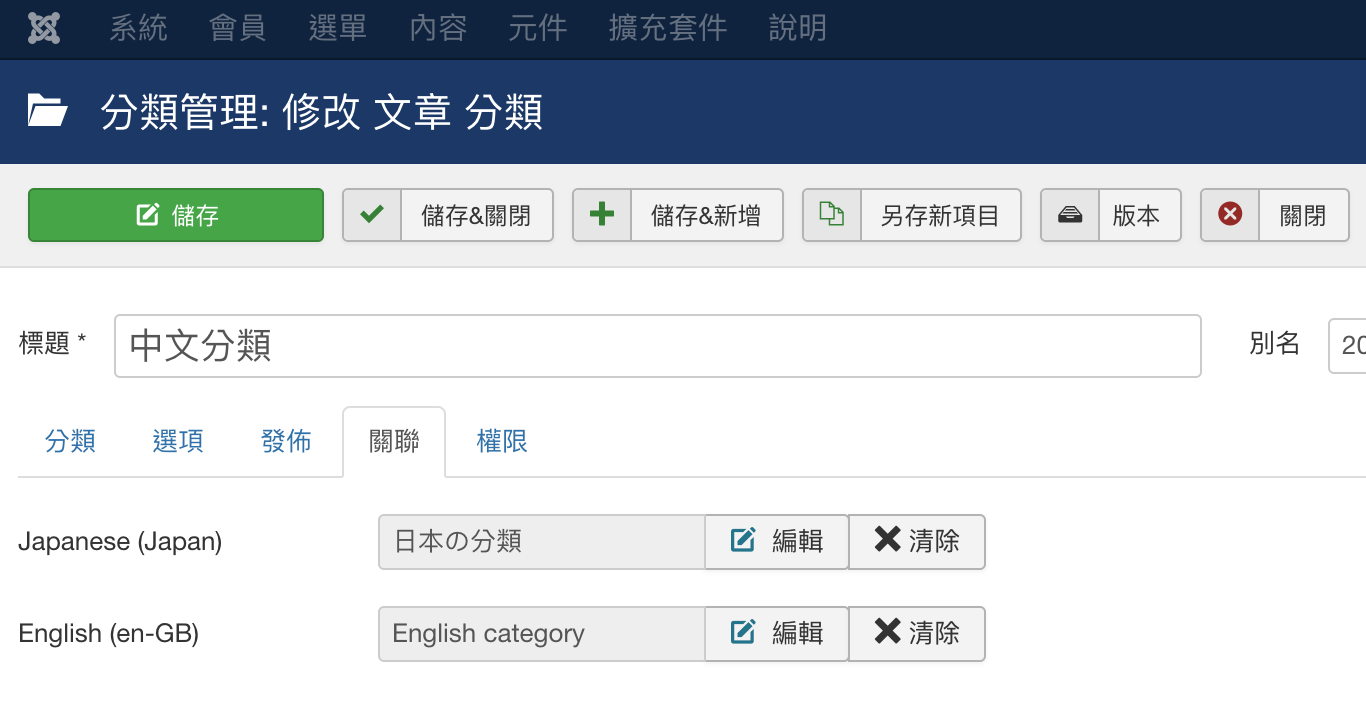Clear the Japanese (Japan) association
The image size is (1366, 724).
pos(917,542)
